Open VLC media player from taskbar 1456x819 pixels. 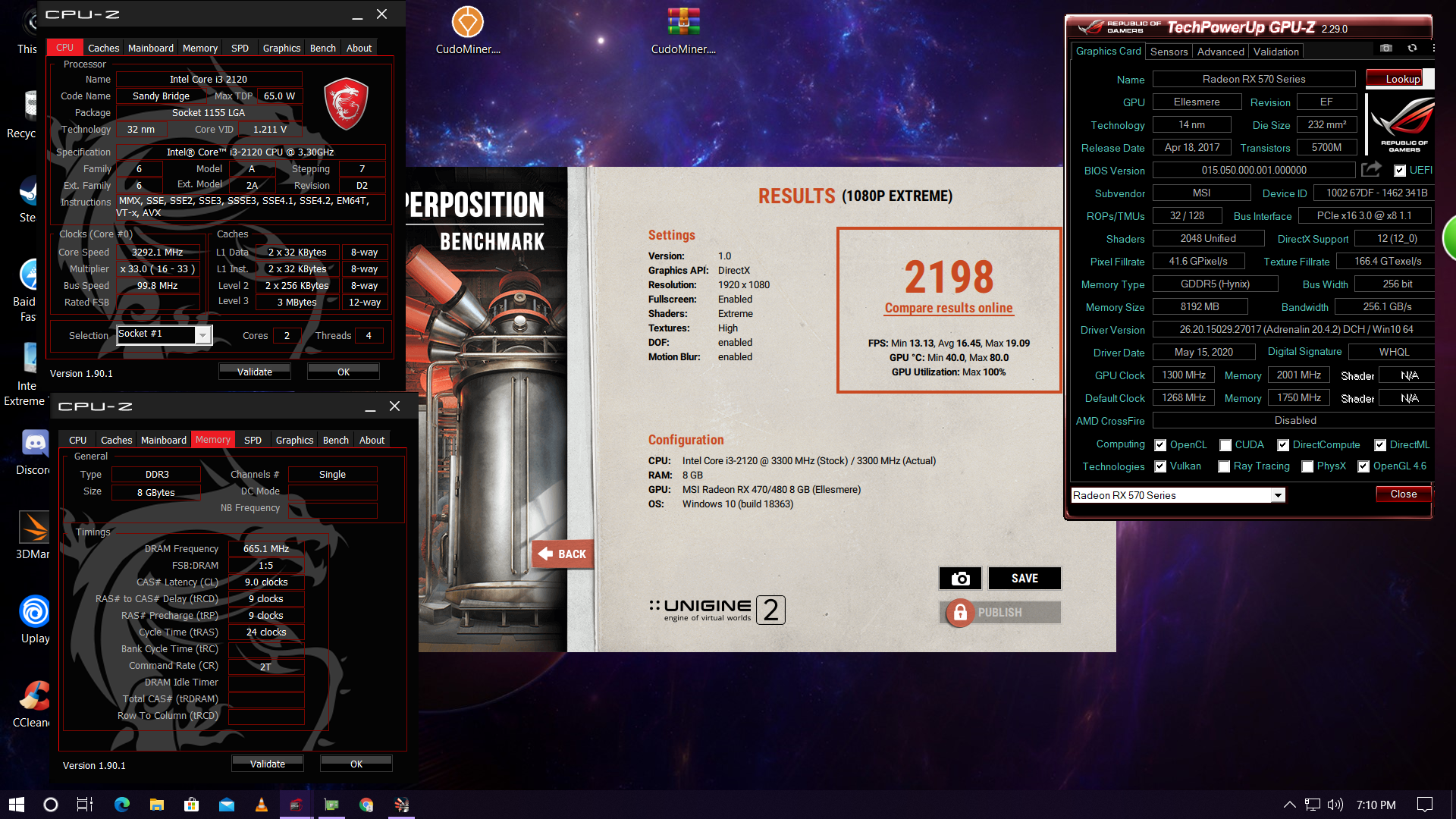tap(261, 805)
